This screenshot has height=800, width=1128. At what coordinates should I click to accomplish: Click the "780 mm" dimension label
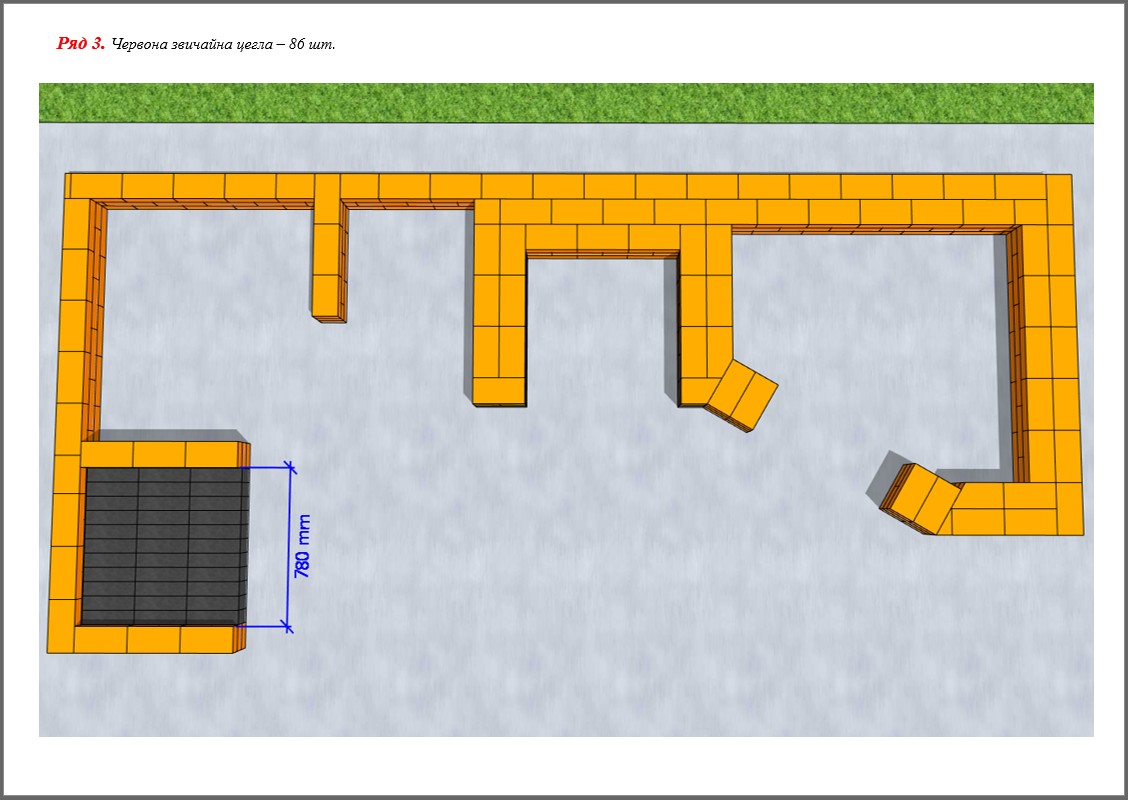point(303,546)
